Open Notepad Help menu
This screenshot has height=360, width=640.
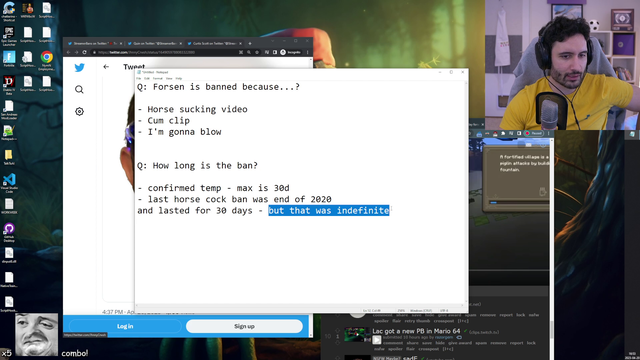179,78
